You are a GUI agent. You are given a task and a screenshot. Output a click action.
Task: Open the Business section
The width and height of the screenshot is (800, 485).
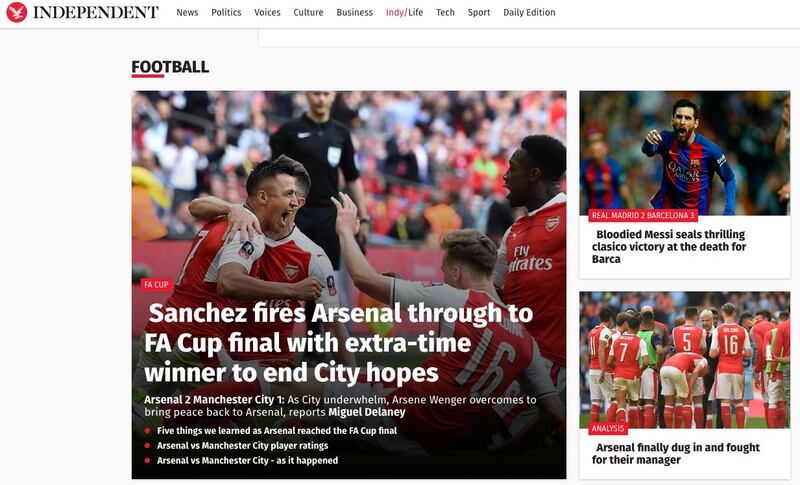tap(355, 12)
